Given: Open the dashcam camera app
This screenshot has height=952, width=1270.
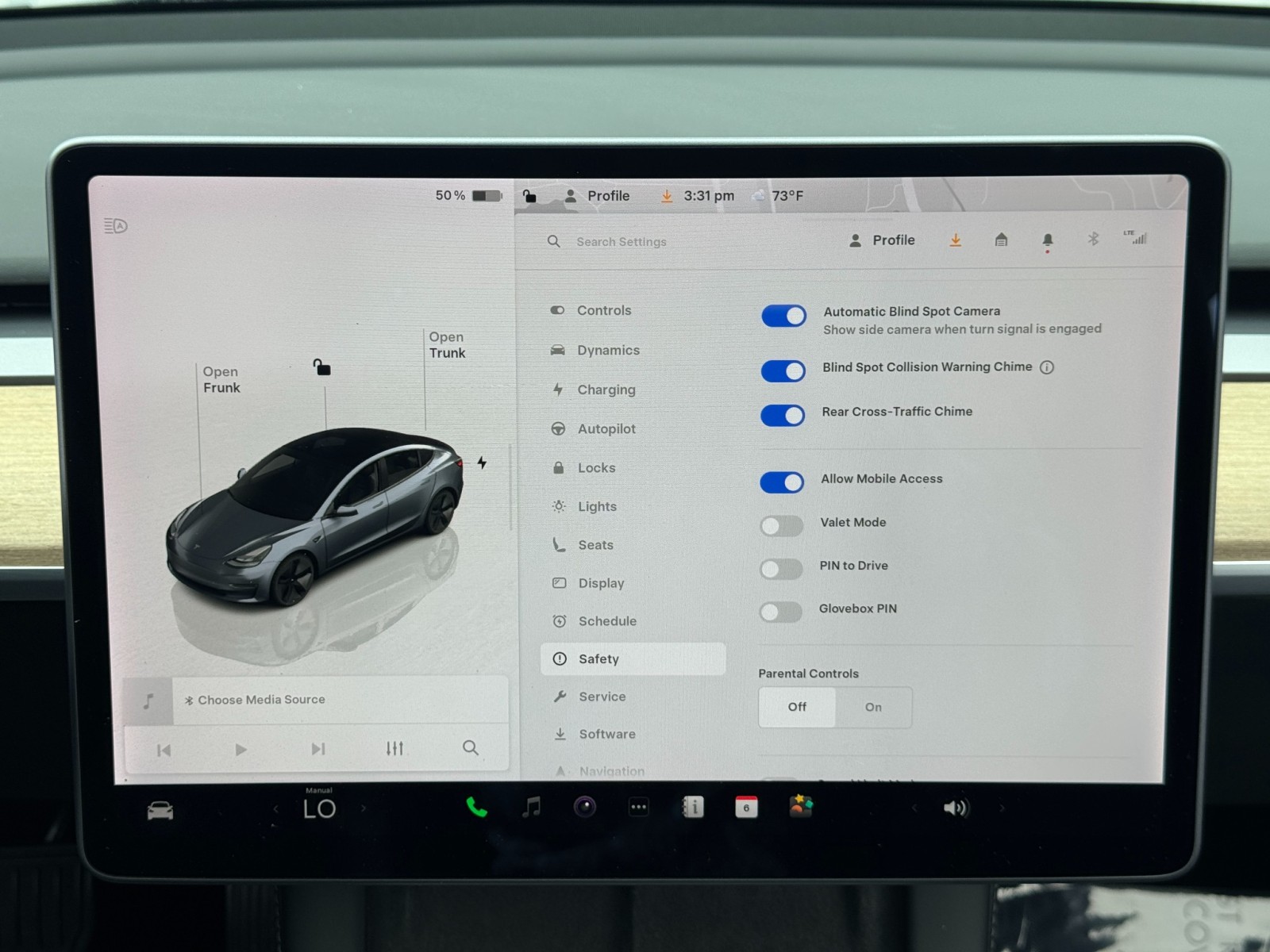Looking at the screenshot, I should tap(585, 808).
